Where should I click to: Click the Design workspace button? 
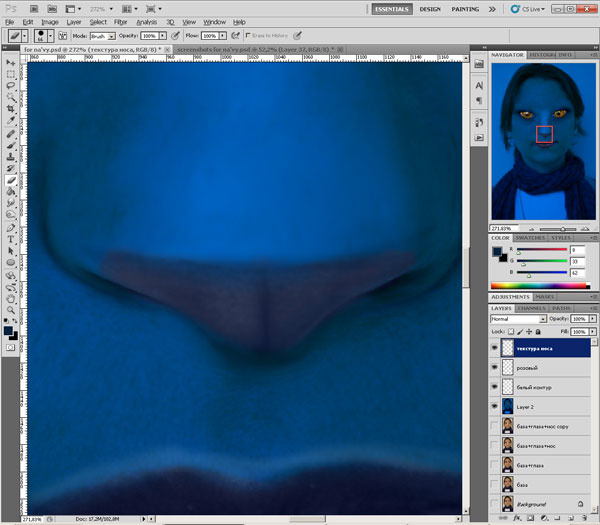(430, 8)
